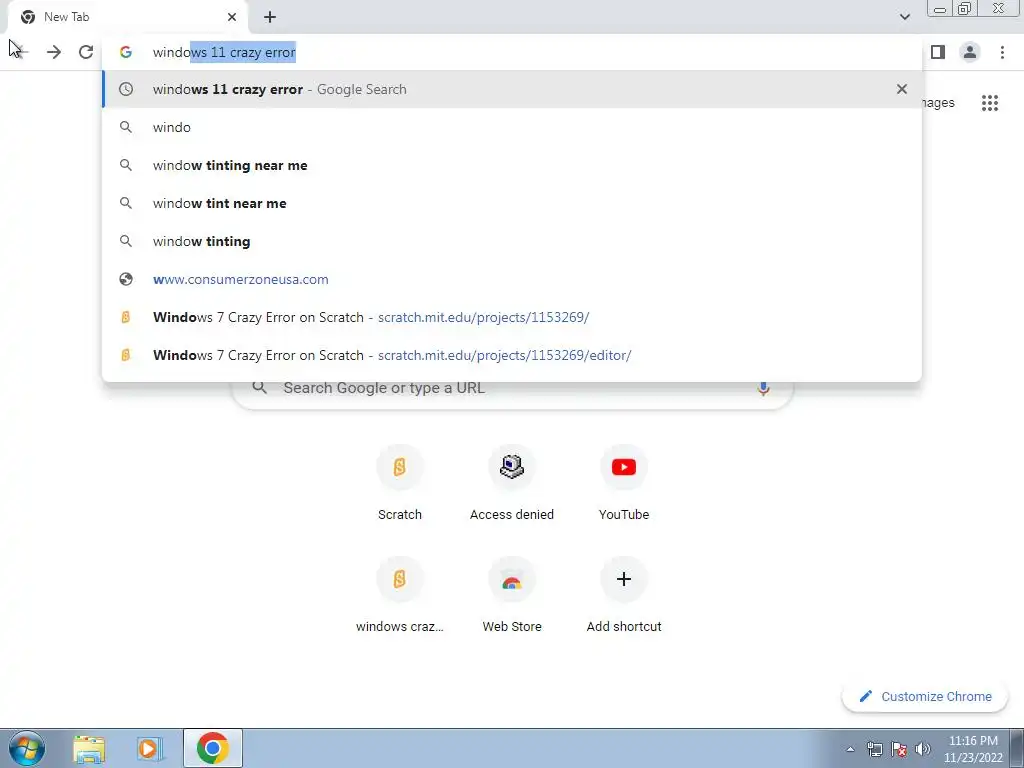Open the Web Store shortcut
1024x768 pixels.
pos(512,594)
